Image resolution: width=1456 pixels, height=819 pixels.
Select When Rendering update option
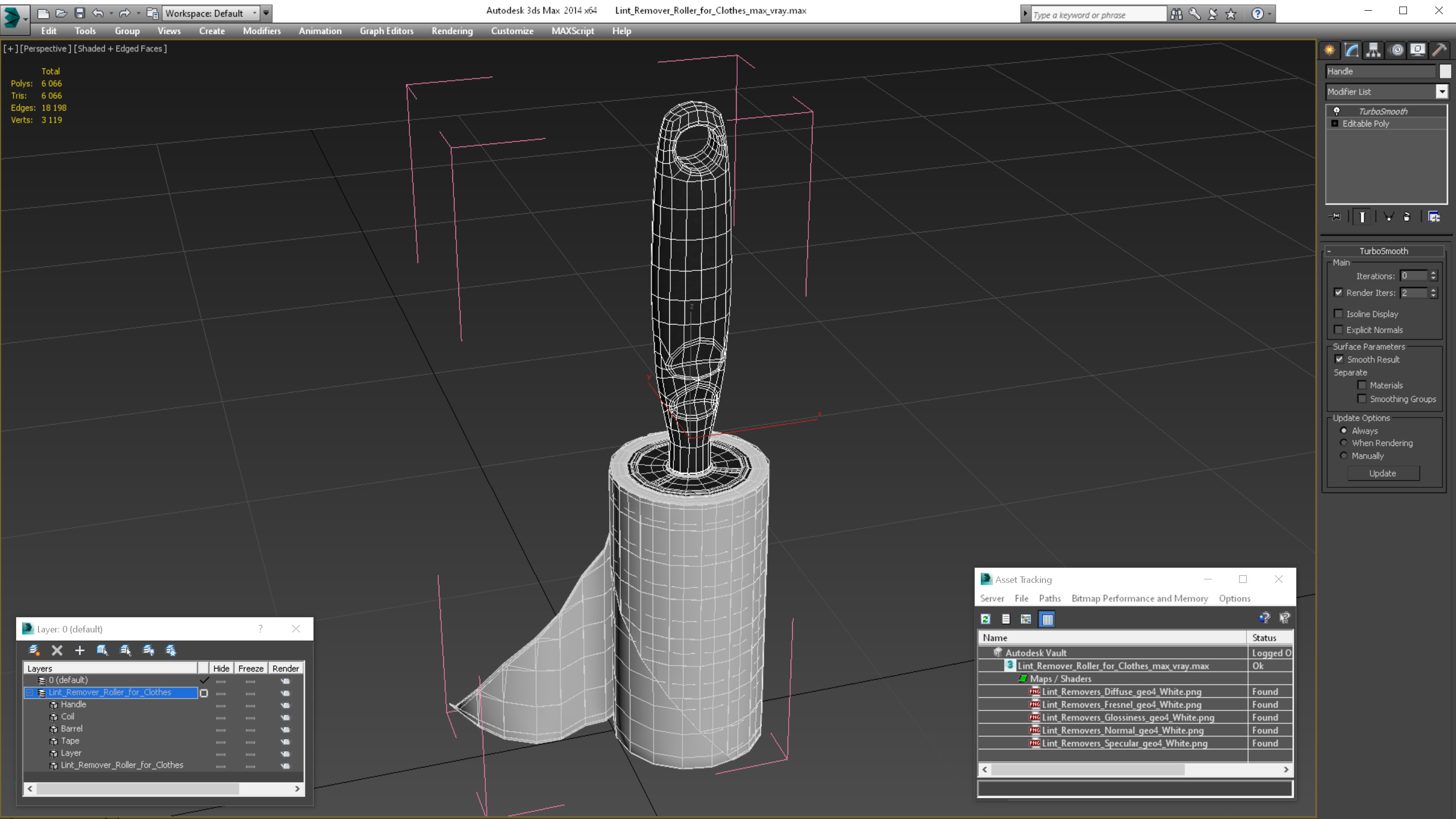pos(1344,442)
